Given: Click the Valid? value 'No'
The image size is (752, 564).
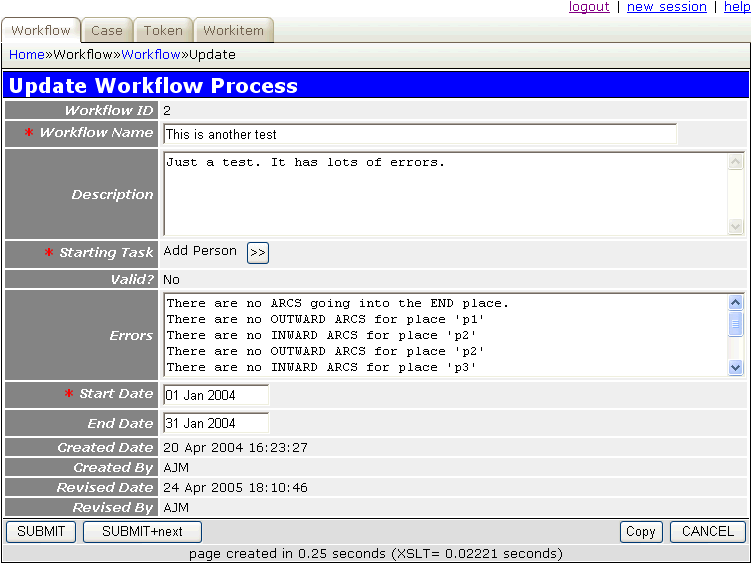Looking at the screenshot, I should coord(171,280).
